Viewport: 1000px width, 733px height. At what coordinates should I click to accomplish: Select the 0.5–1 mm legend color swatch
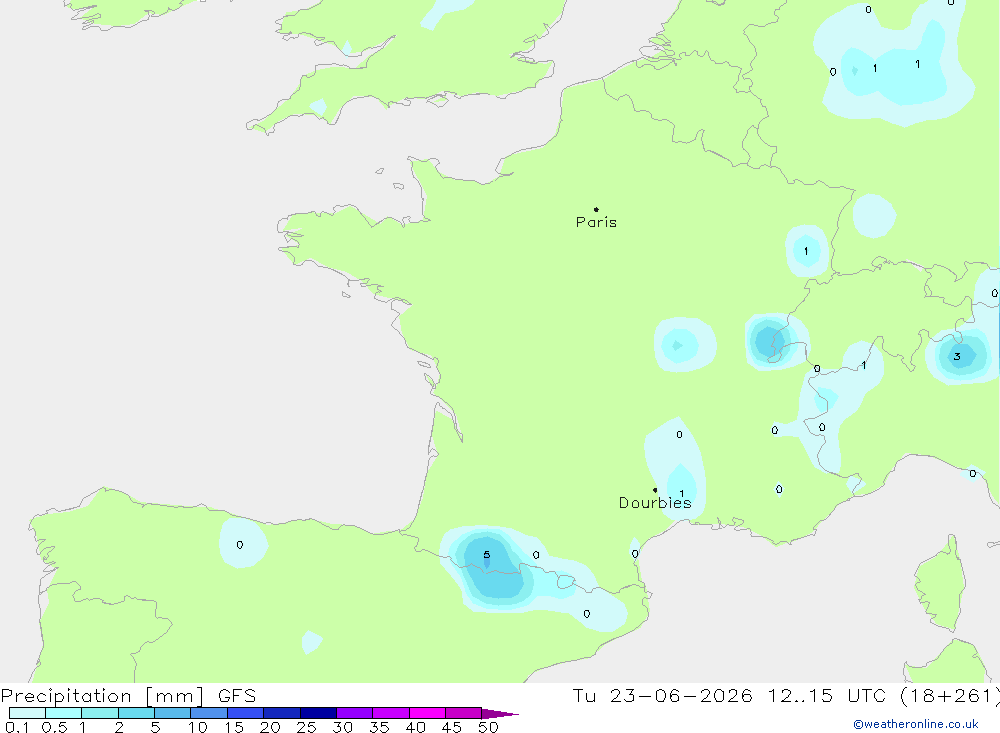(64, 713)
